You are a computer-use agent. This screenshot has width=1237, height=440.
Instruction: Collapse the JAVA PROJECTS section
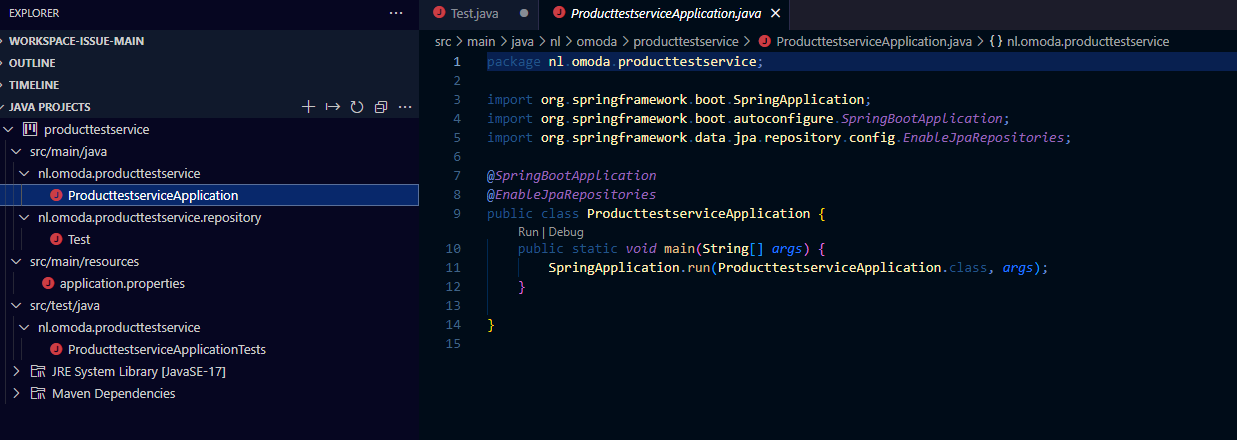tap(48, 107)
